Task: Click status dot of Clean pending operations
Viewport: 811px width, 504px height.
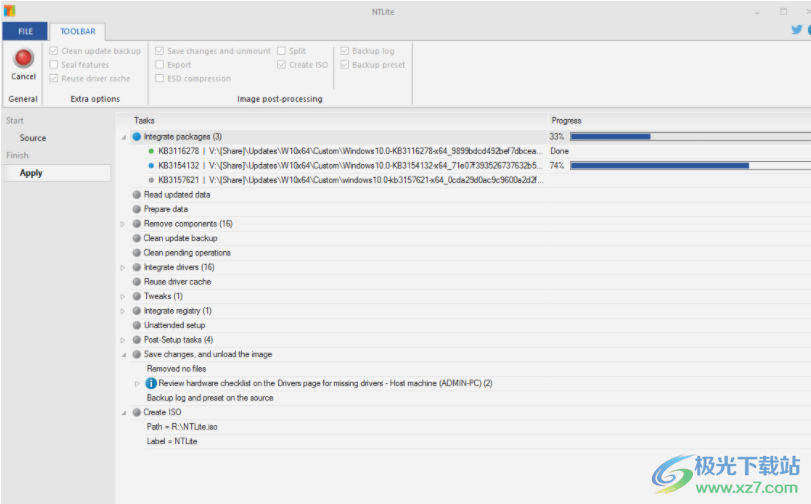Action: coord(137,253)
